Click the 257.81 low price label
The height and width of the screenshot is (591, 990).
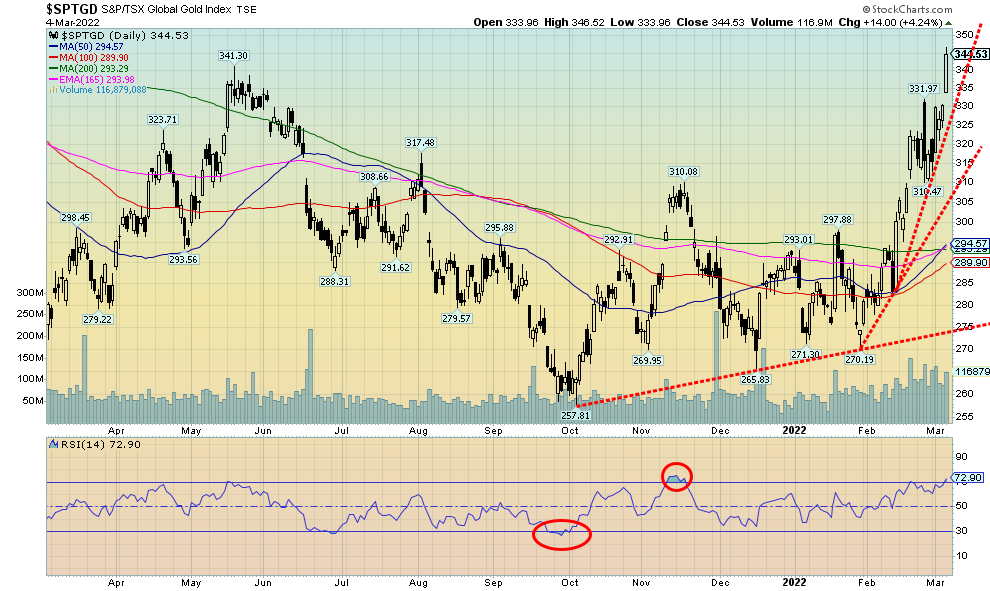574,414
